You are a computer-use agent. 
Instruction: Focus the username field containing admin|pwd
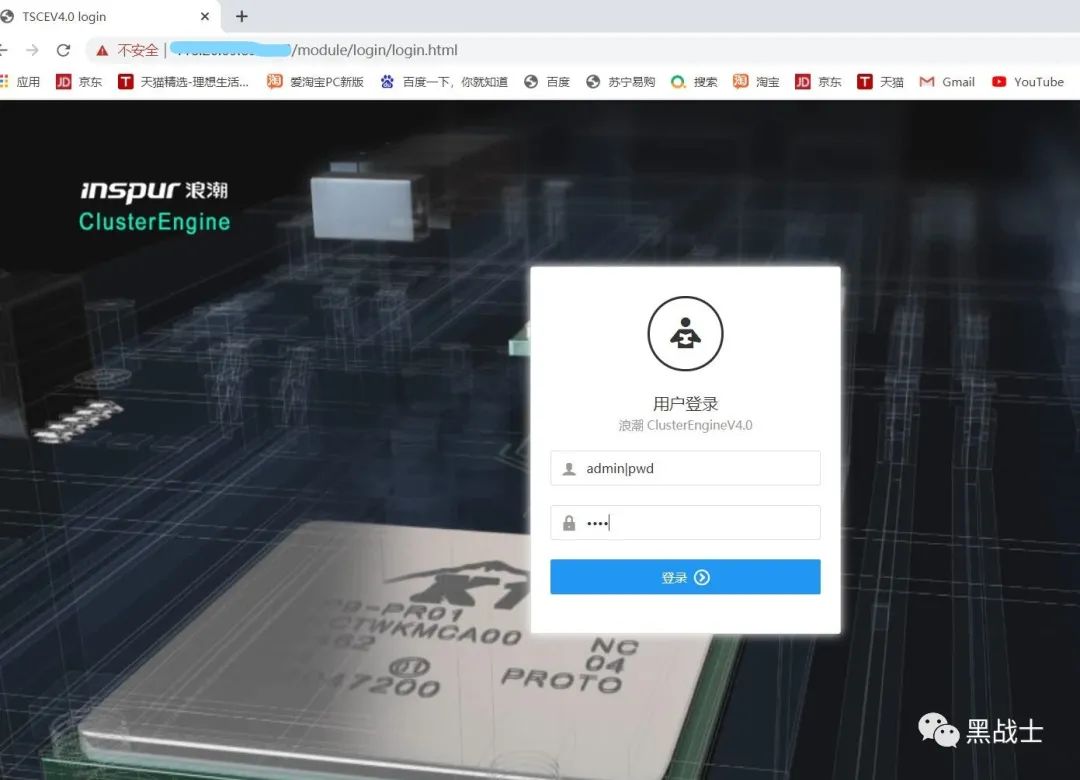pos(685,469)
